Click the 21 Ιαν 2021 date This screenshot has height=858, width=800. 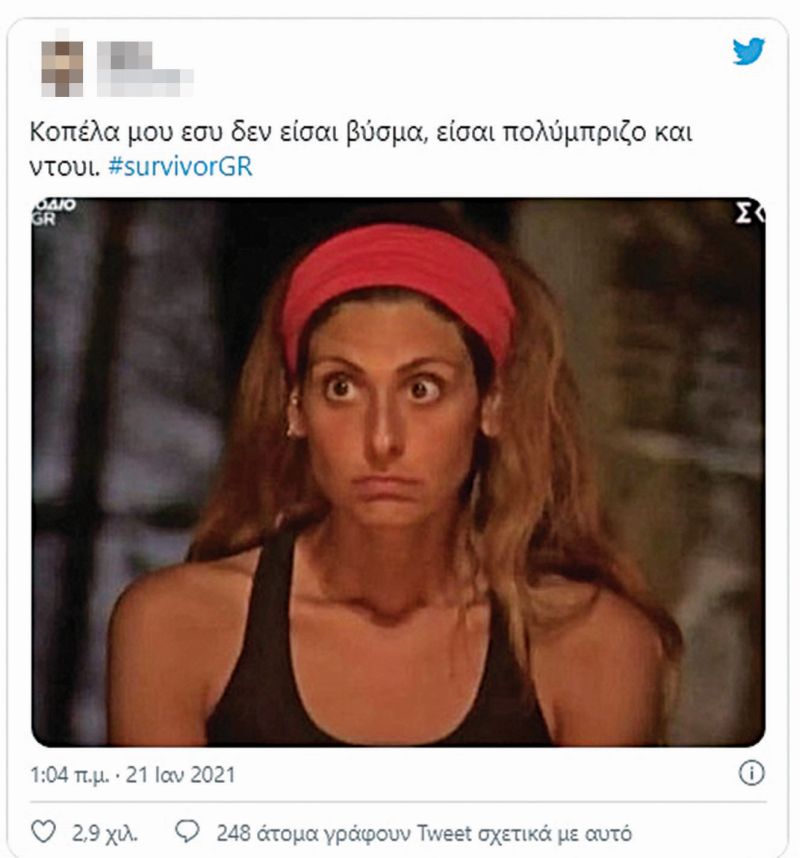[x=181, y=775]
